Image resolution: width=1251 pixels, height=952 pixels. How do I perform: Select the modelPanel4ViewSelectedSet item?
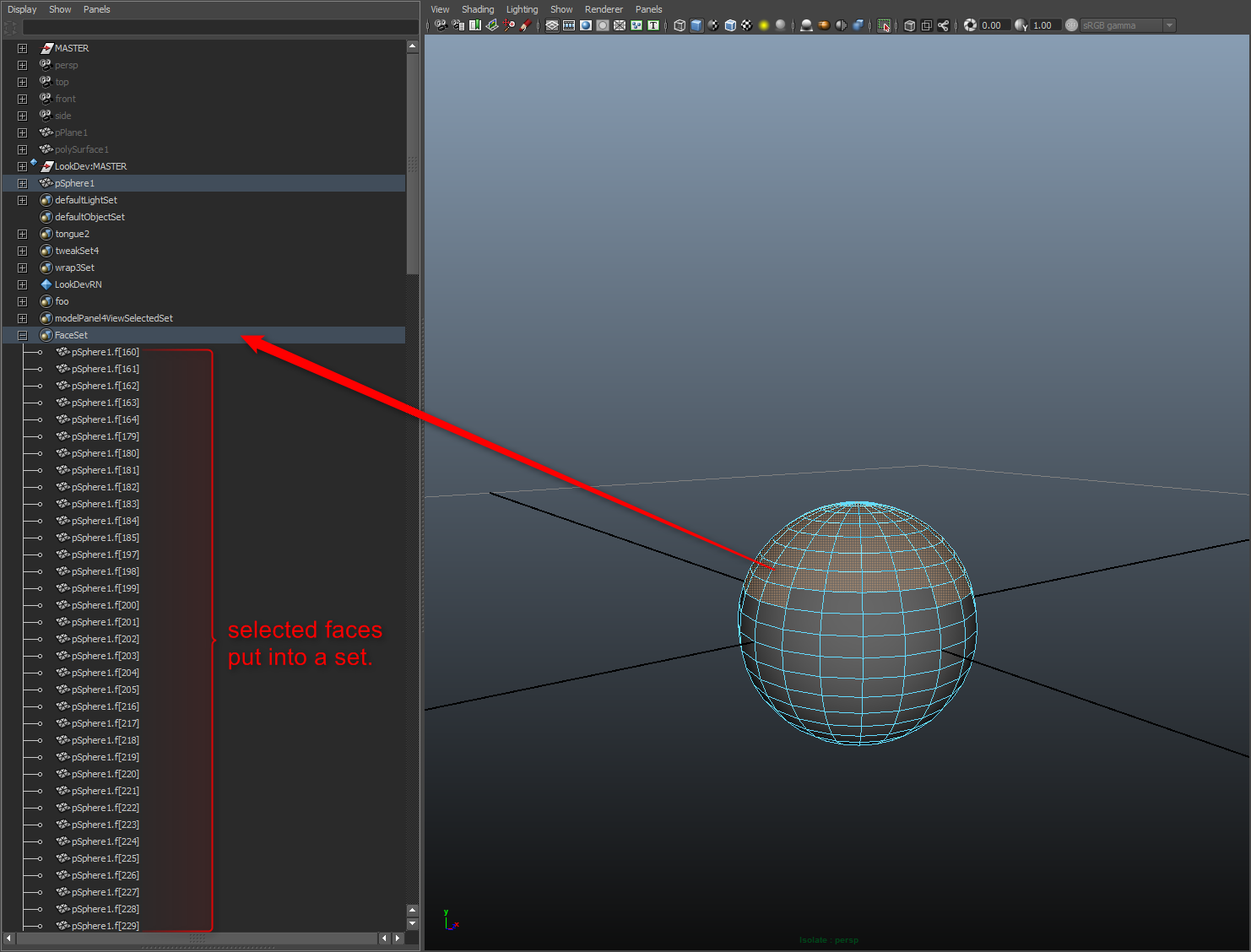113,318
